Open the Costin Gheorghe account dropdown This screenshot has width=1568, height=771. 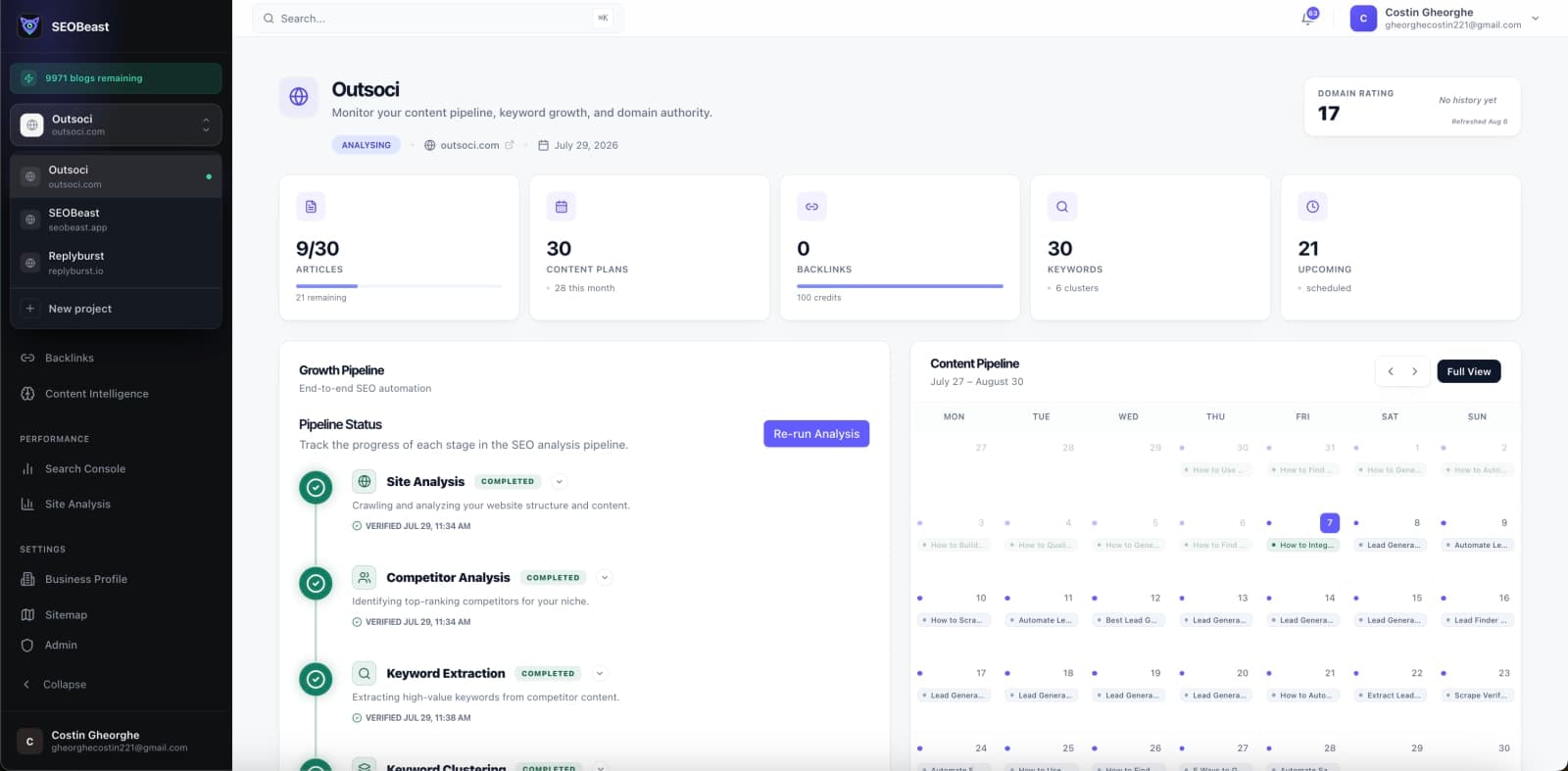[1445, 18]
